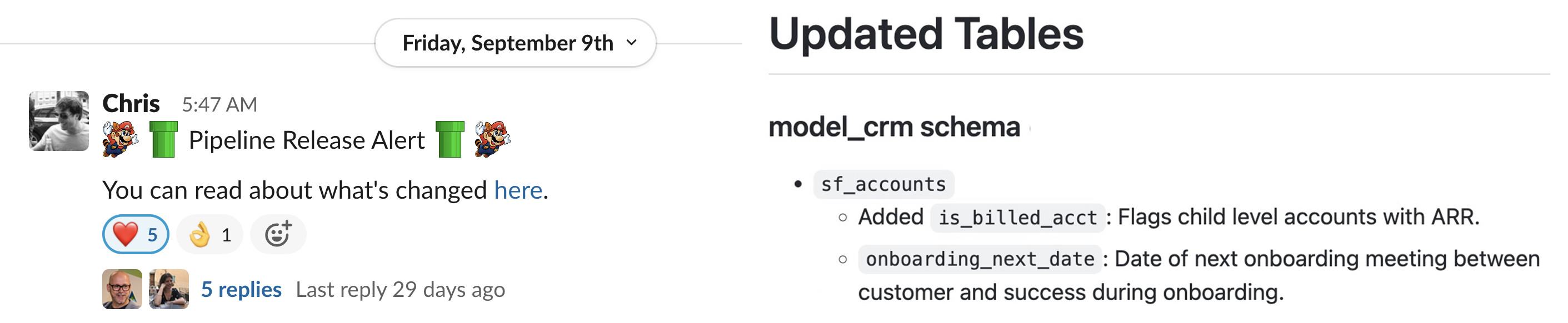The height and width of the screenshot is (323, 1568).
Task: Toggle the heart reaction with 5 votes
Action: click(136, 234)
